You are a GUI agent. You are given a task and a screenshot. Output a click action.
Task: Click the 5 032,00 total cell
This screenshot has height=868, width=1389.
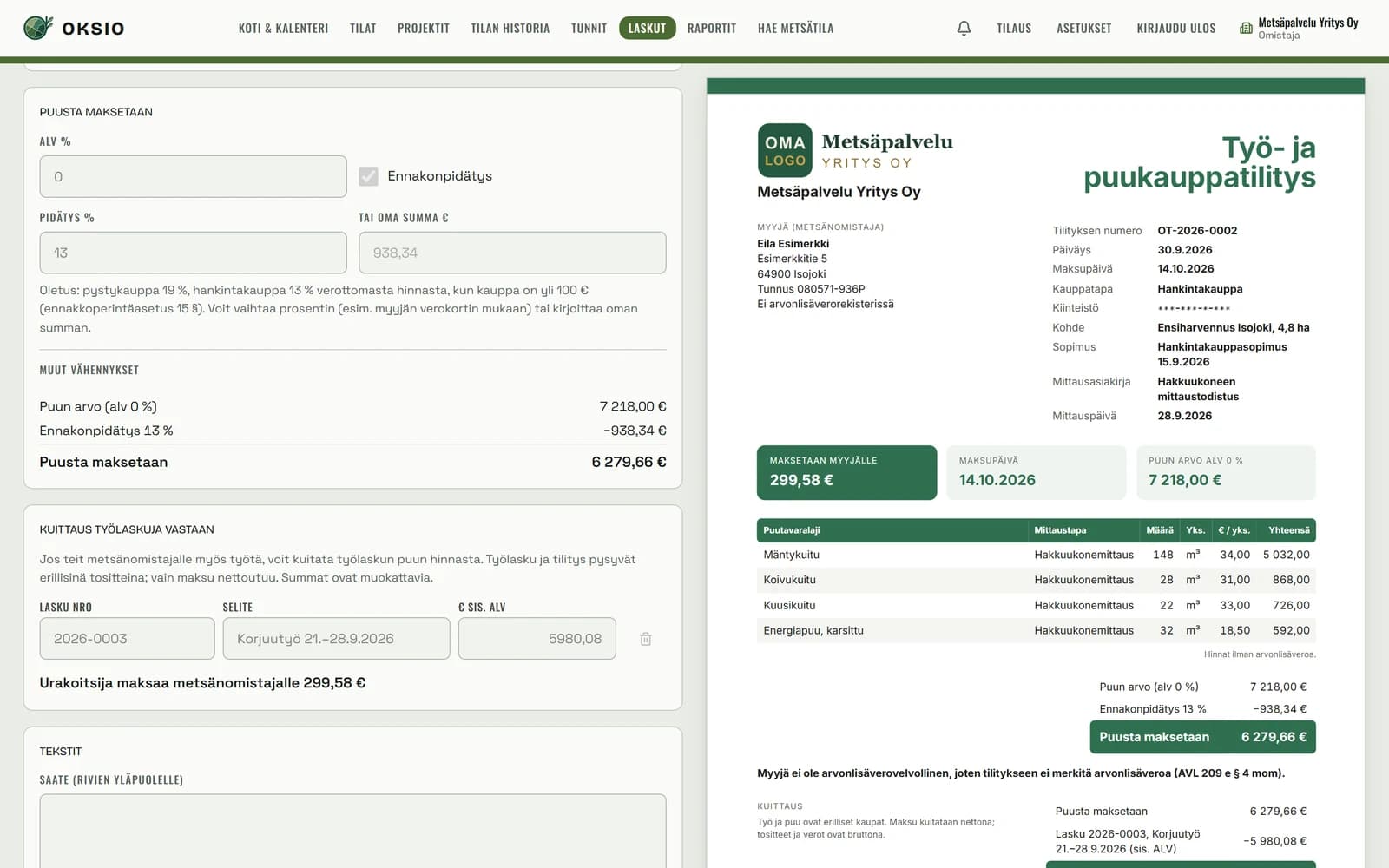[x=1287, y=555]
